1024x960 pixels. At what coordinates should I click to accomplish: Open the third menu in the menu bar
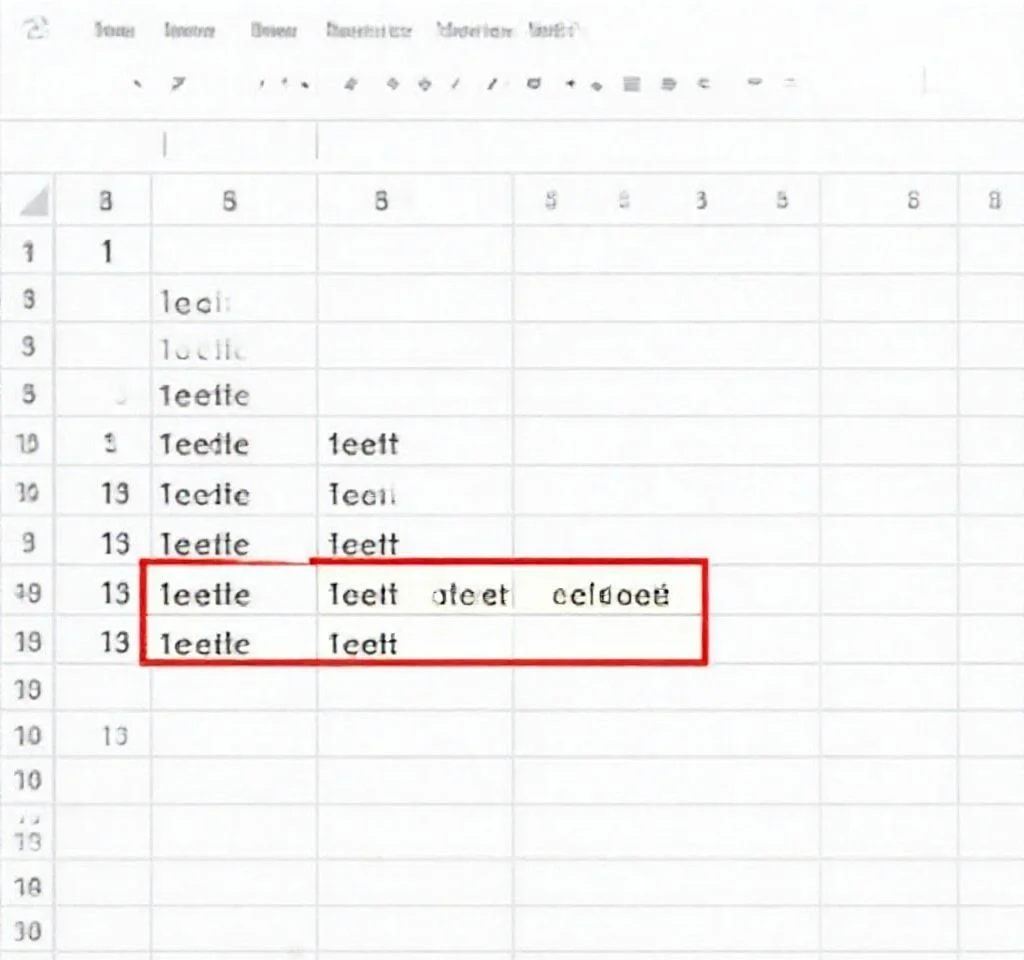273,31
